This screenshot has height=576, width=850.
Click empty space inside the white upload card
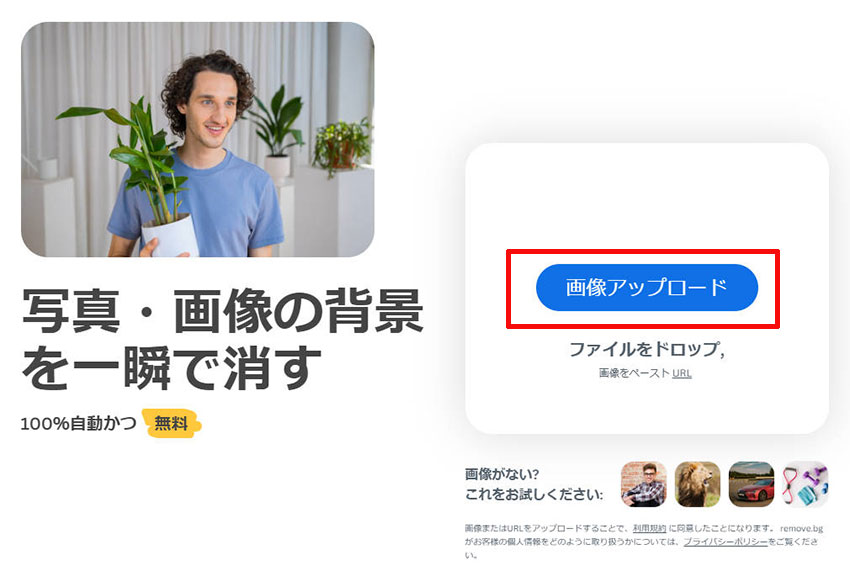647,200
